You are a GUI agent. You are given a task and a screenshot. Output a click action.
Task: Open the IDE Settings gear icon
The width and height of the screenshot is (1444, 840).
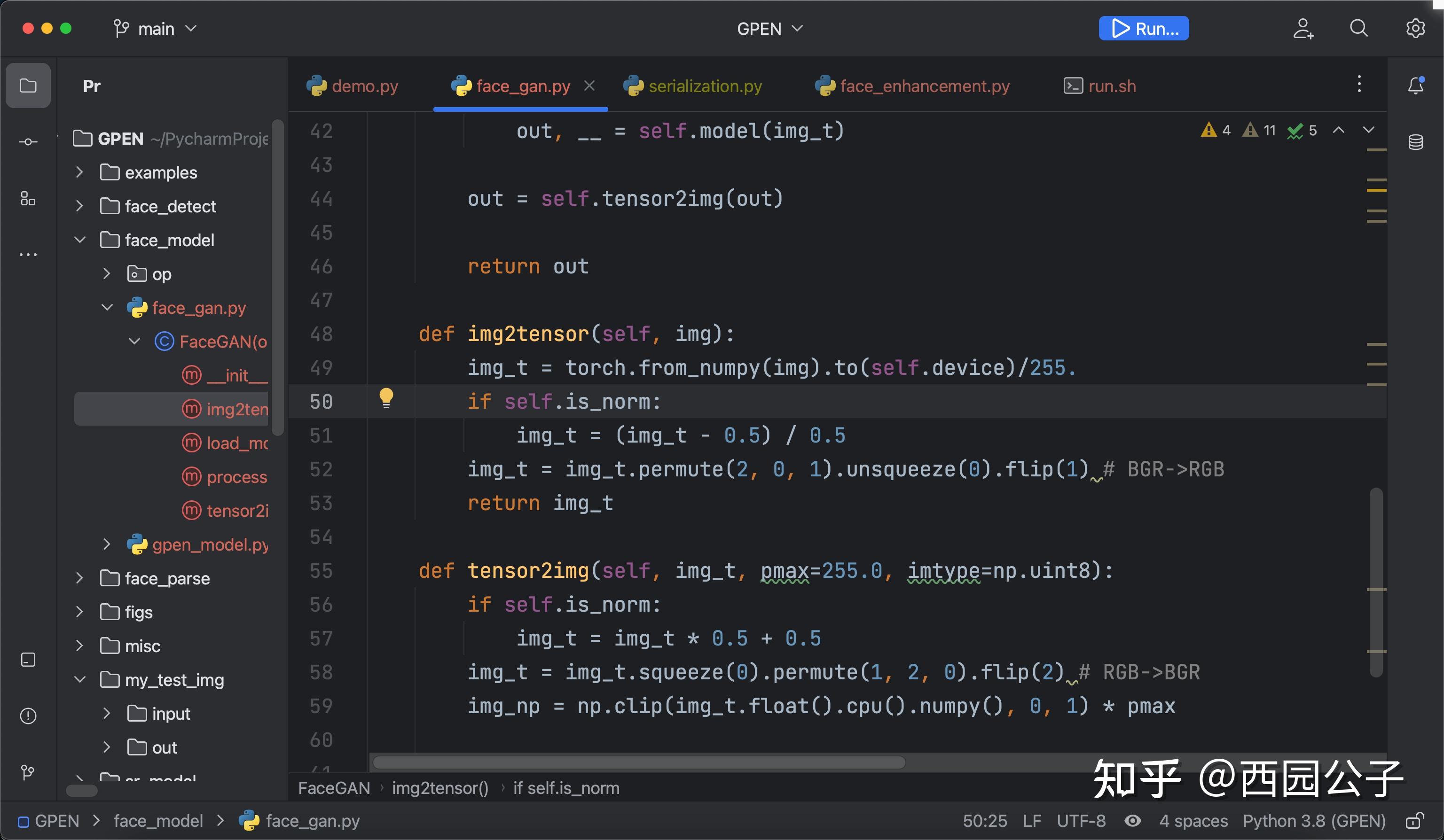[x=1416, y=28]
